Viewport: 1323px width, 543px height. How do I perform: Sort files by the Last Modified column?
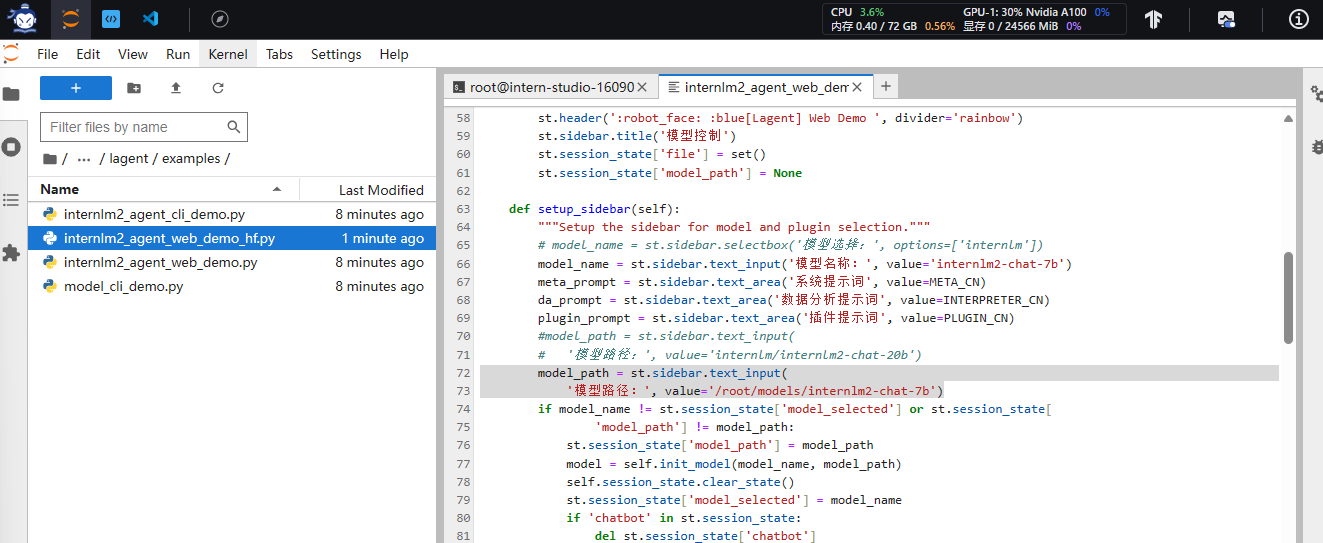point(368,189)
